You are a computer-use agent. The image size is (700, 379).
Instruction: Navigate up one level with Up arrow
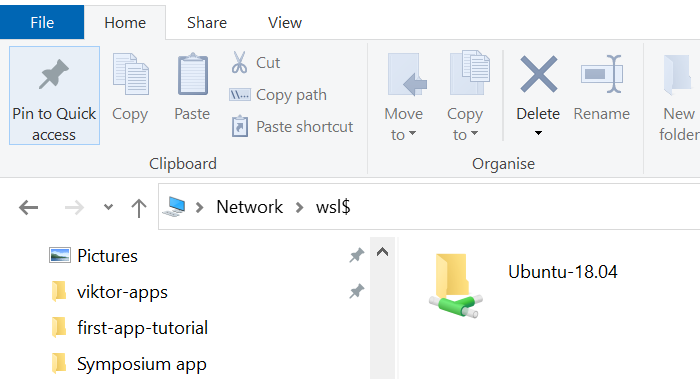139,208
